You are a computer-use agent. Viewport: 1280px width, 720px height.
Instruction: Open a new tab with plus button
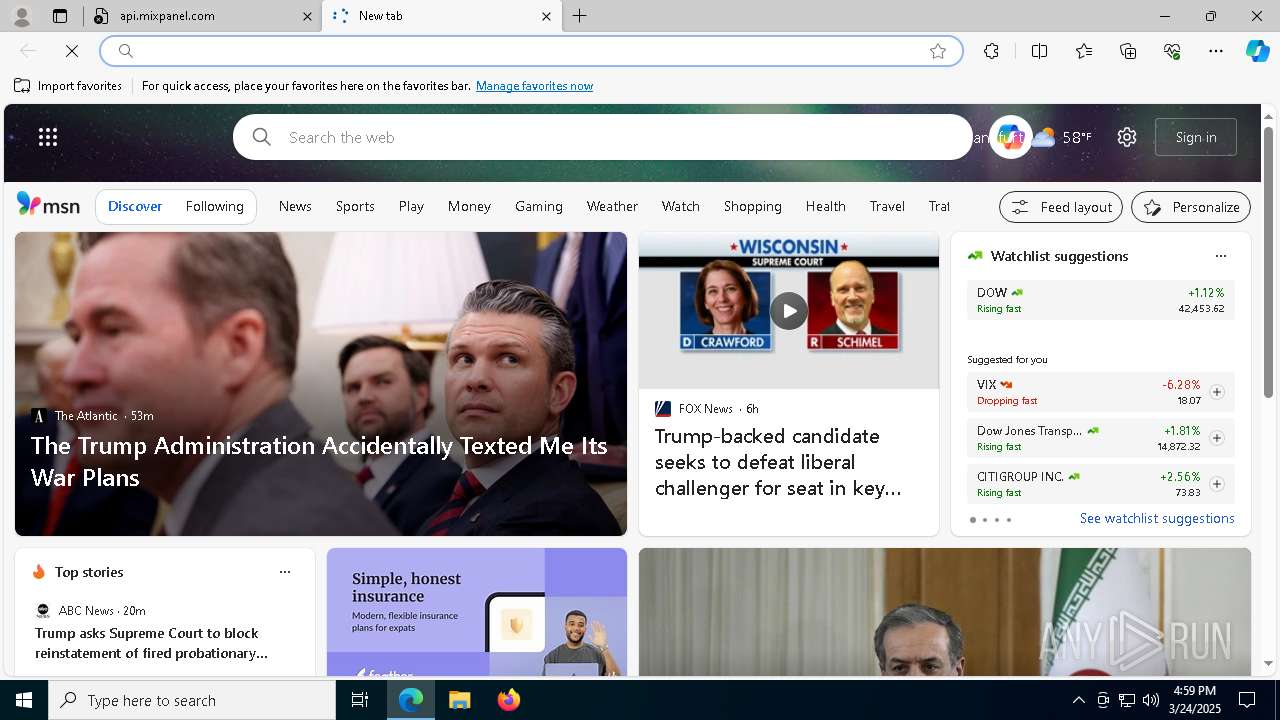[x=580, y=16]
